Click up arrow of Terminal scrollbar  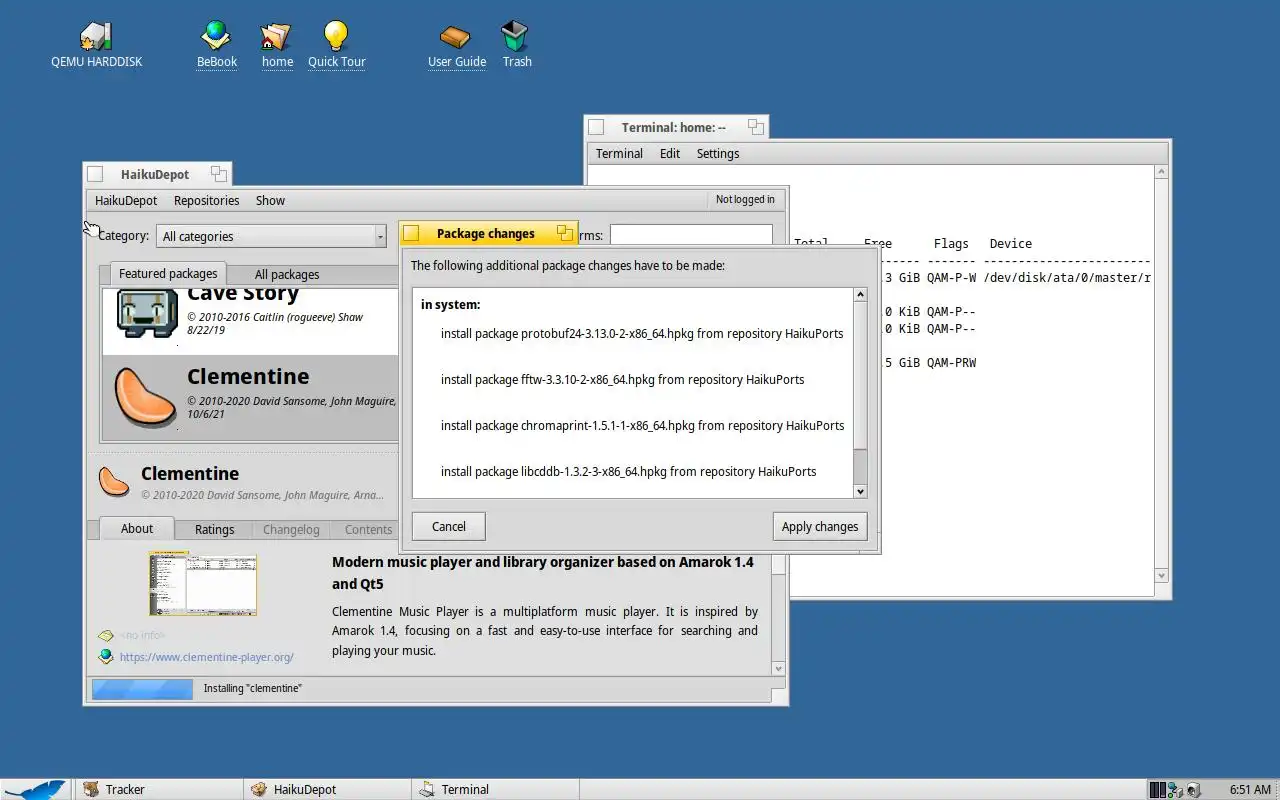1161,172
